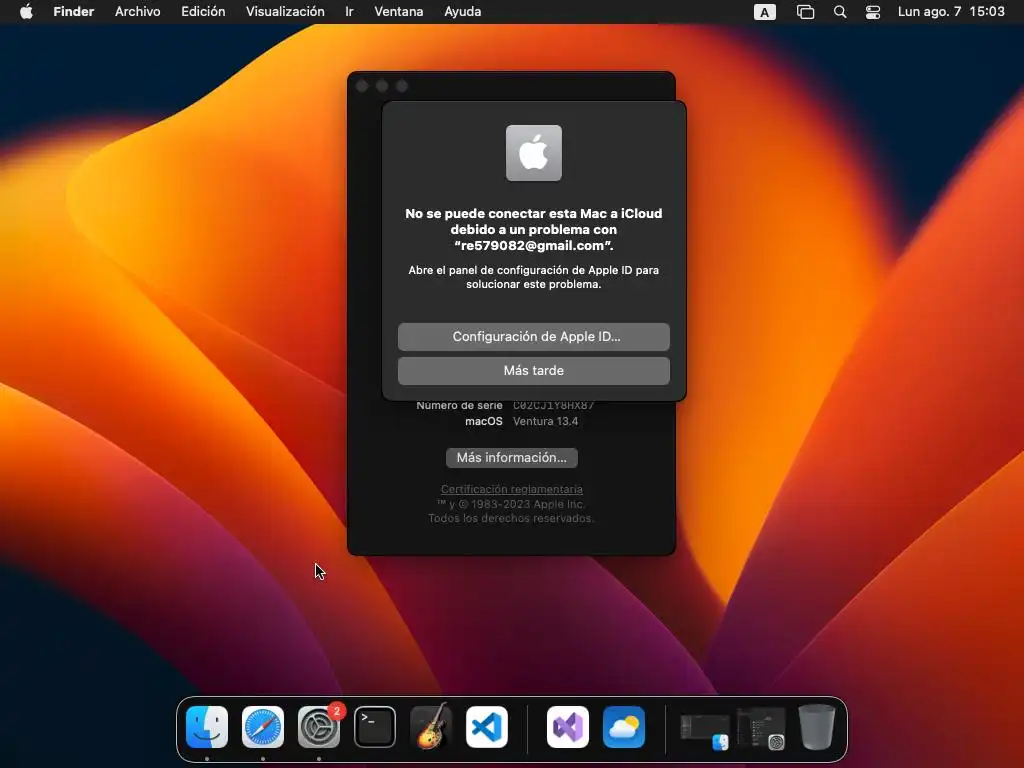Open the Apple menu
Image resolution: width=1024 pixels, height=768 pixels.
click(x=26, y=12)
